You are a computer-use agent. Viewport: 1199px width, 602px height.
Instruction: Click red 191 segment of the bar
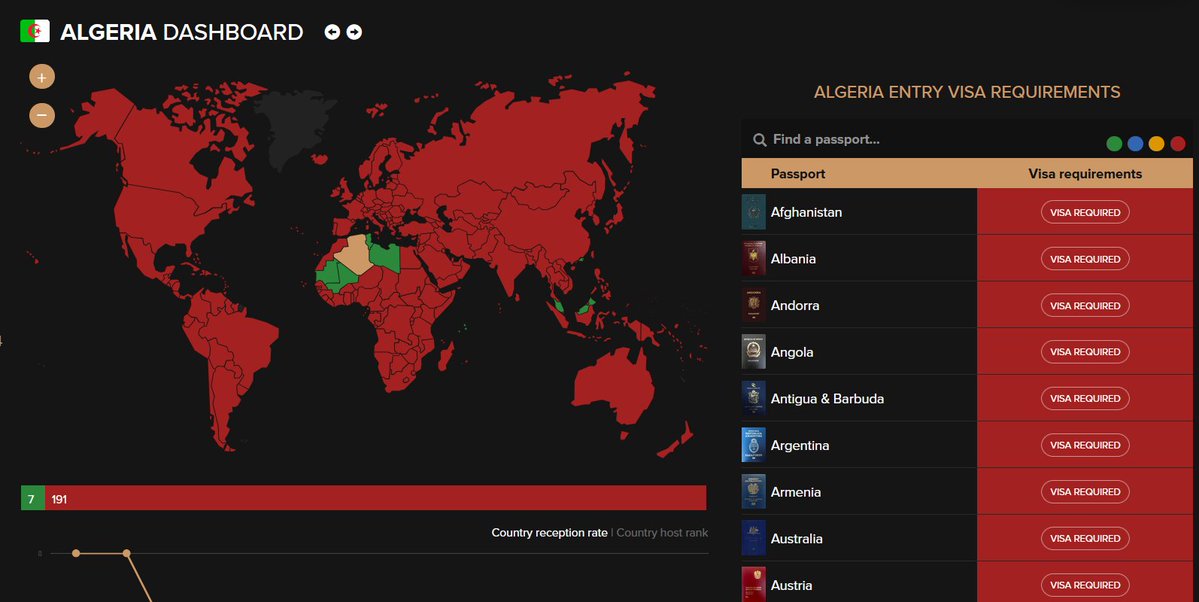[375, 498]
